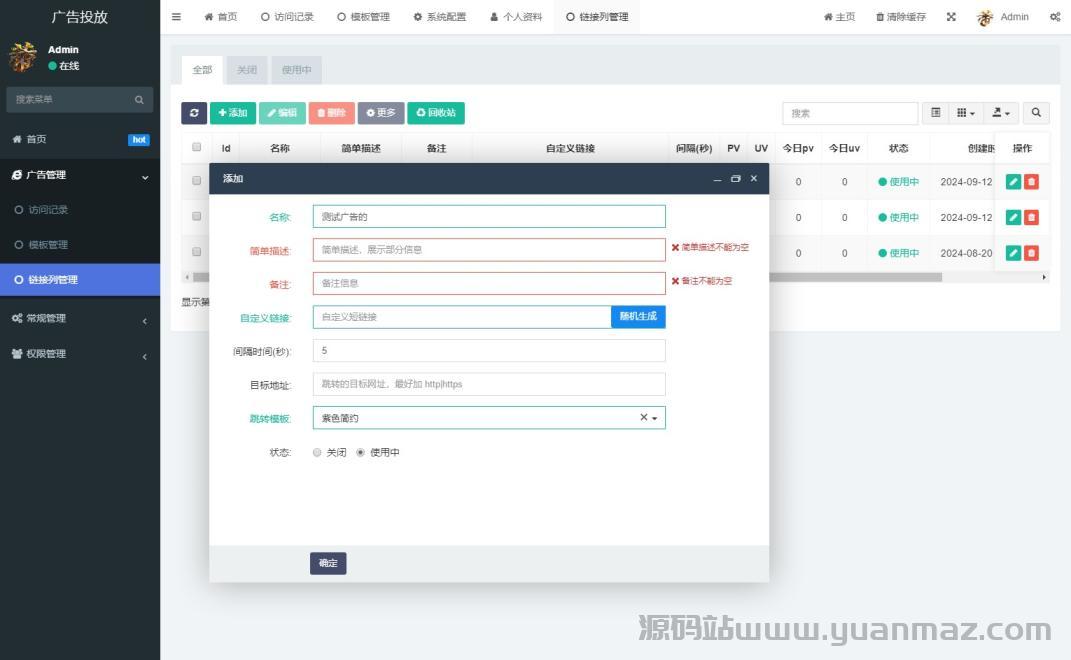Viewport: 1071px width, 660px height.
Task: Toggle the table list view icon
Action: pos(936,113)
